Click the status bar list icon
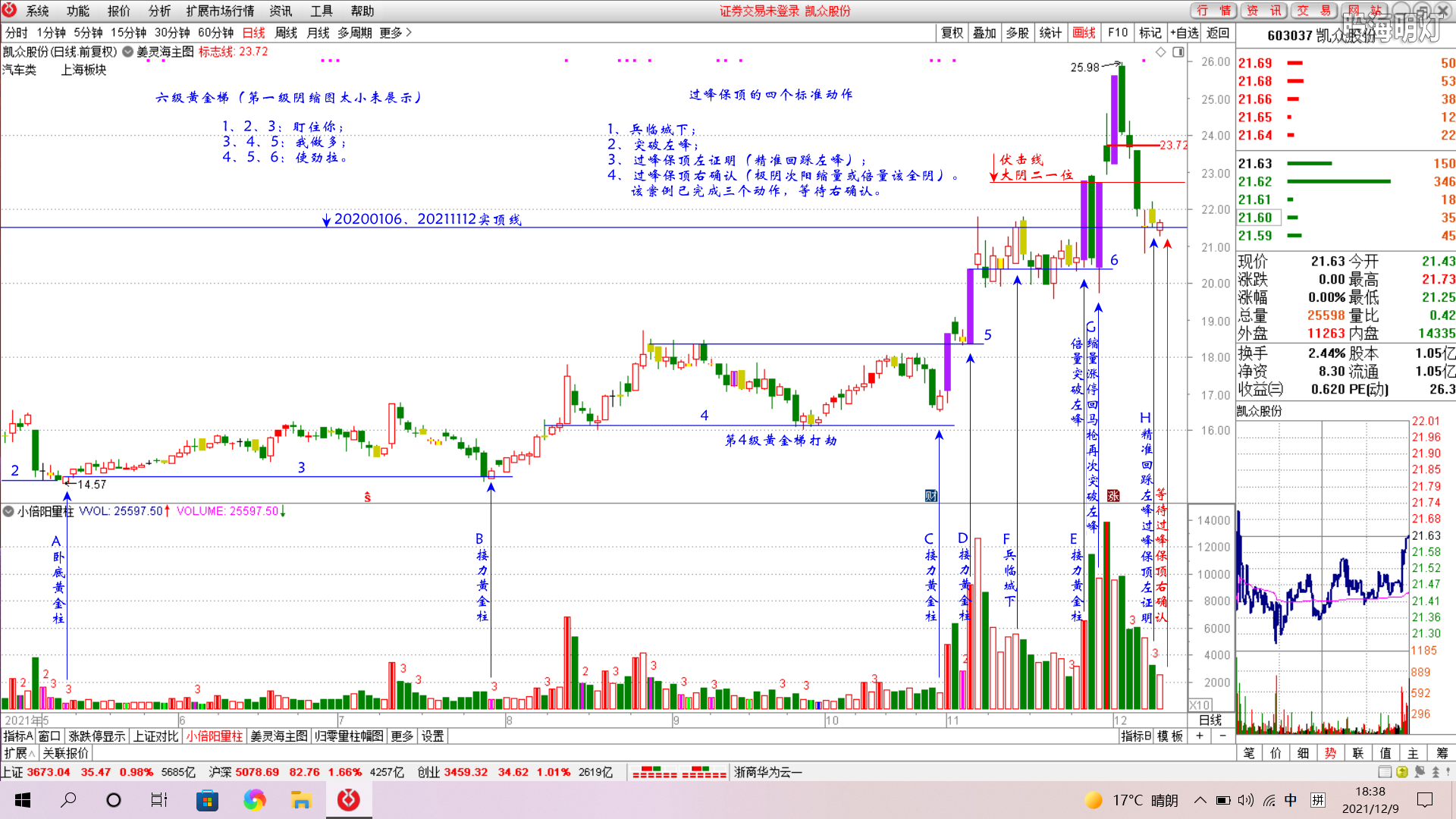The width and height of the screenshot is (1456, 819). pos(1385,772)
